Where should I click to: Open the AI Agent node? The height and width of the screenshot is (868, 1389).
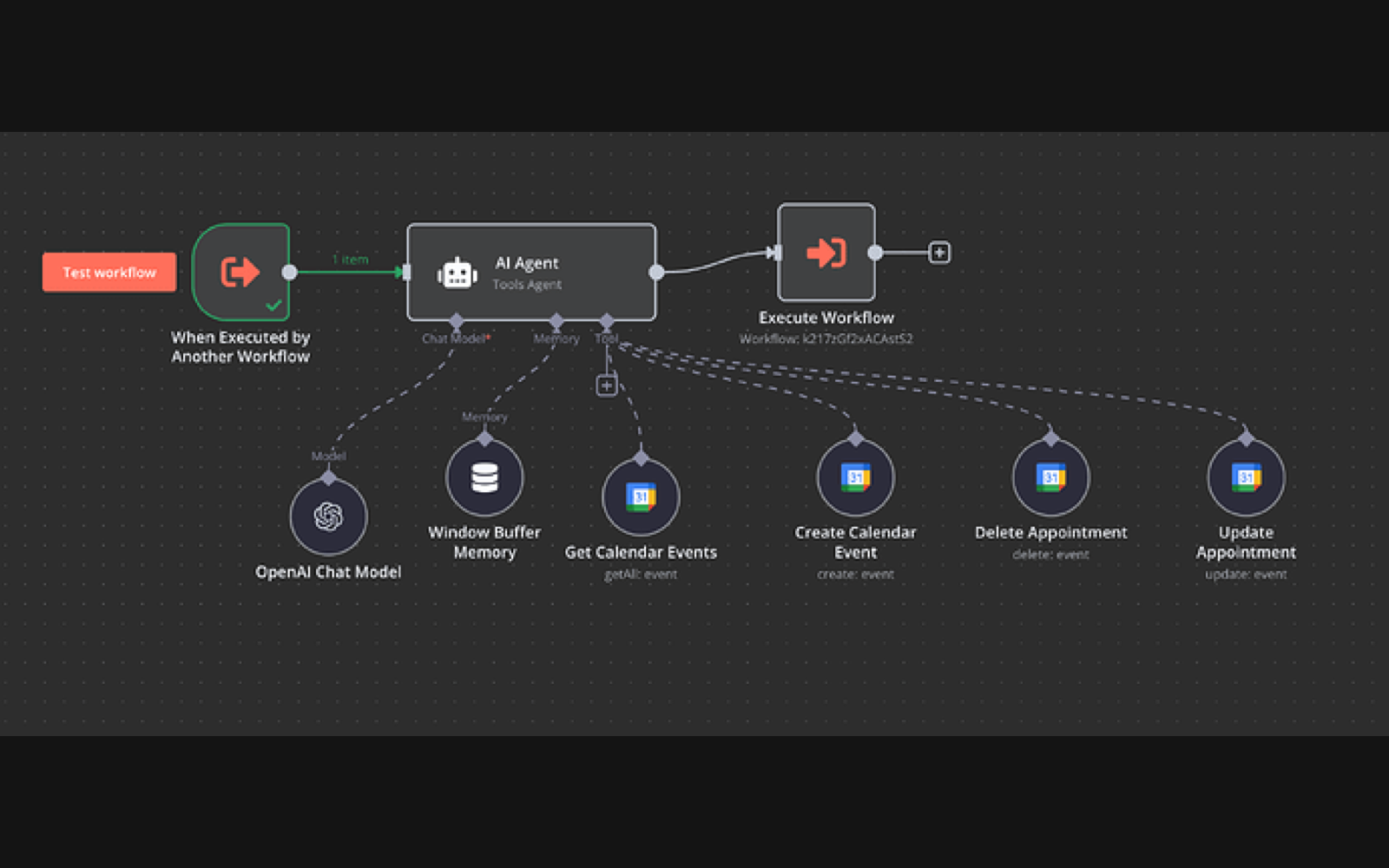[531, 273]
